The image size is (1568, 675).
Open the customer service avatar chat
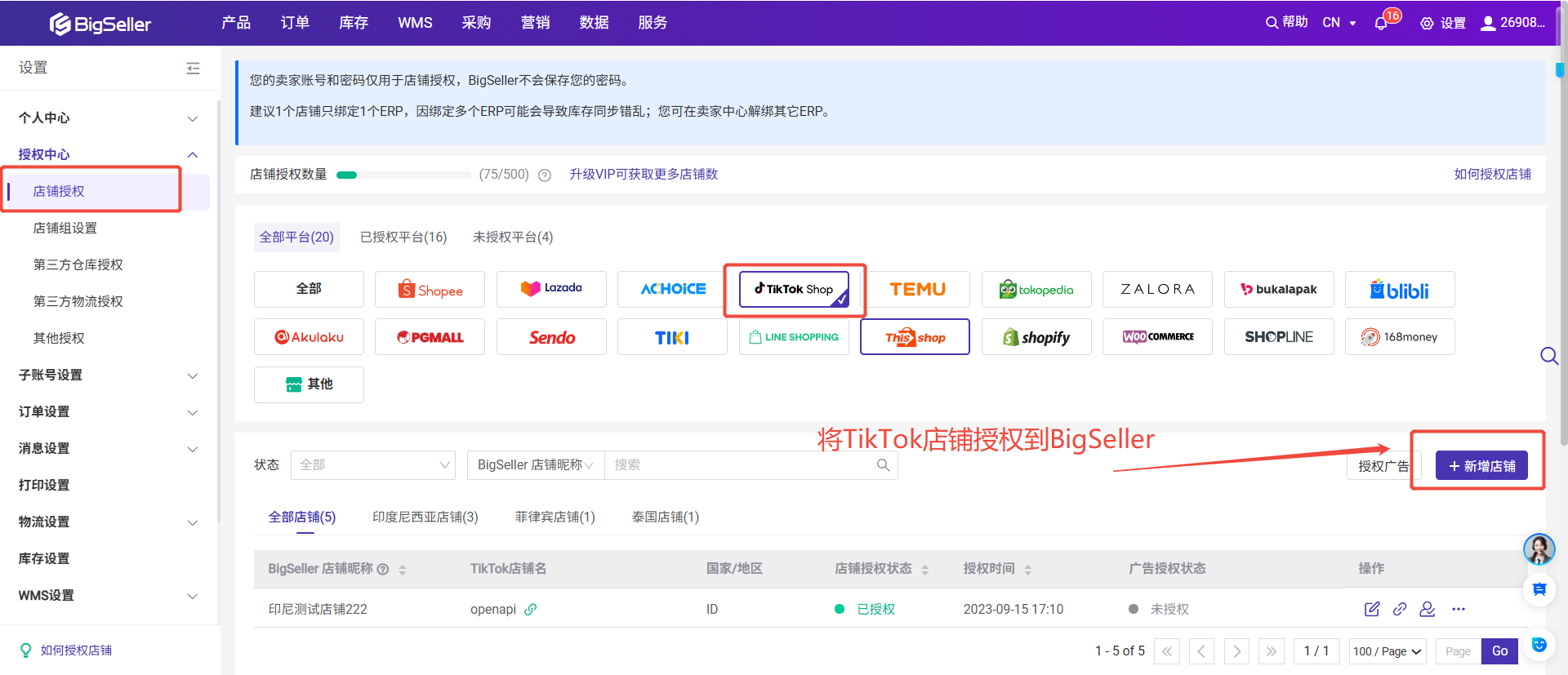(x=1539, y=549)
